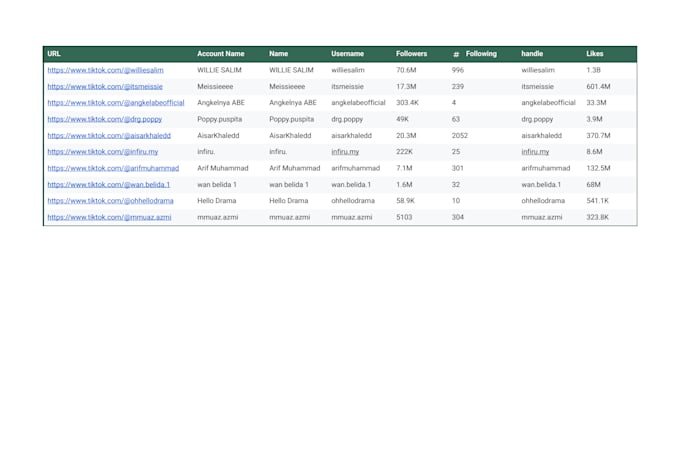
Task: Open the itsmeissie TikTok URL
Action: coord(105,87)
